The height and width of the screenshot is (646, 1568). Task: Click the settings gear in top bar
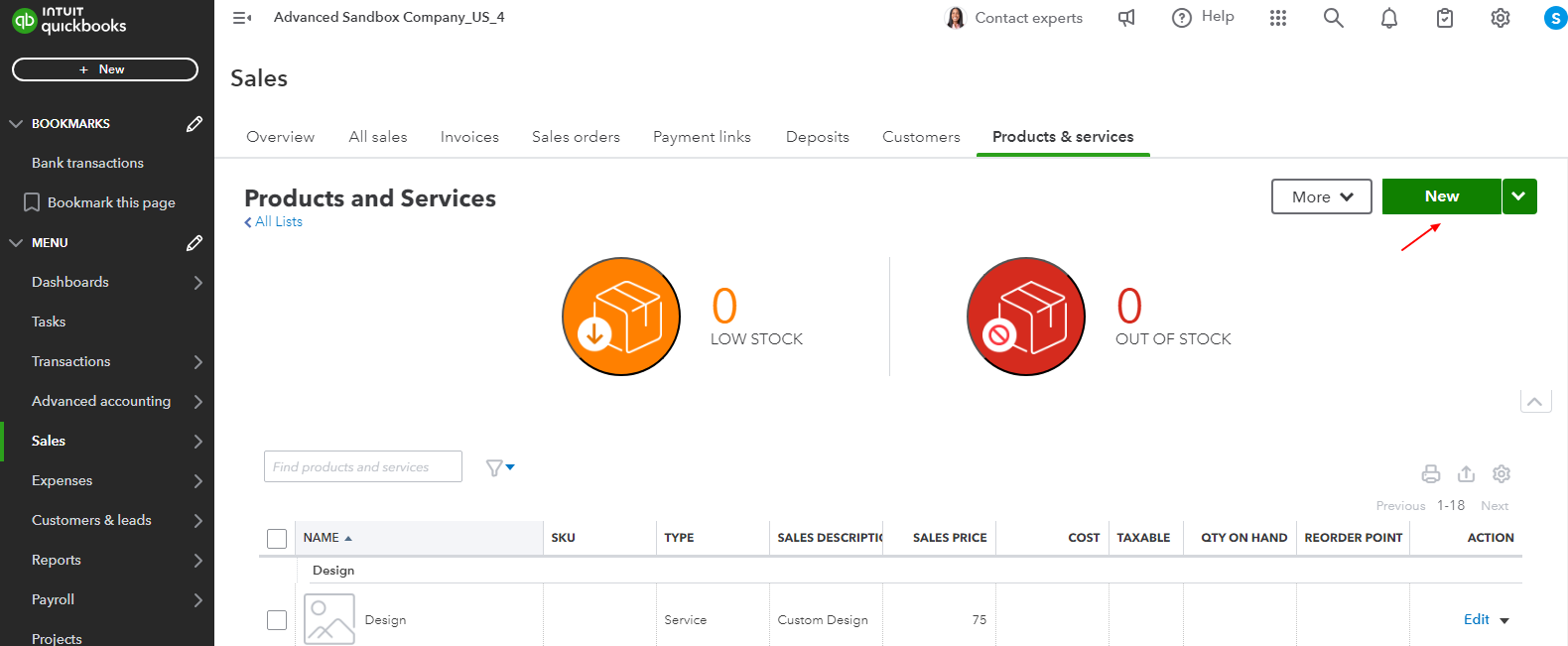coord(1500,18)
